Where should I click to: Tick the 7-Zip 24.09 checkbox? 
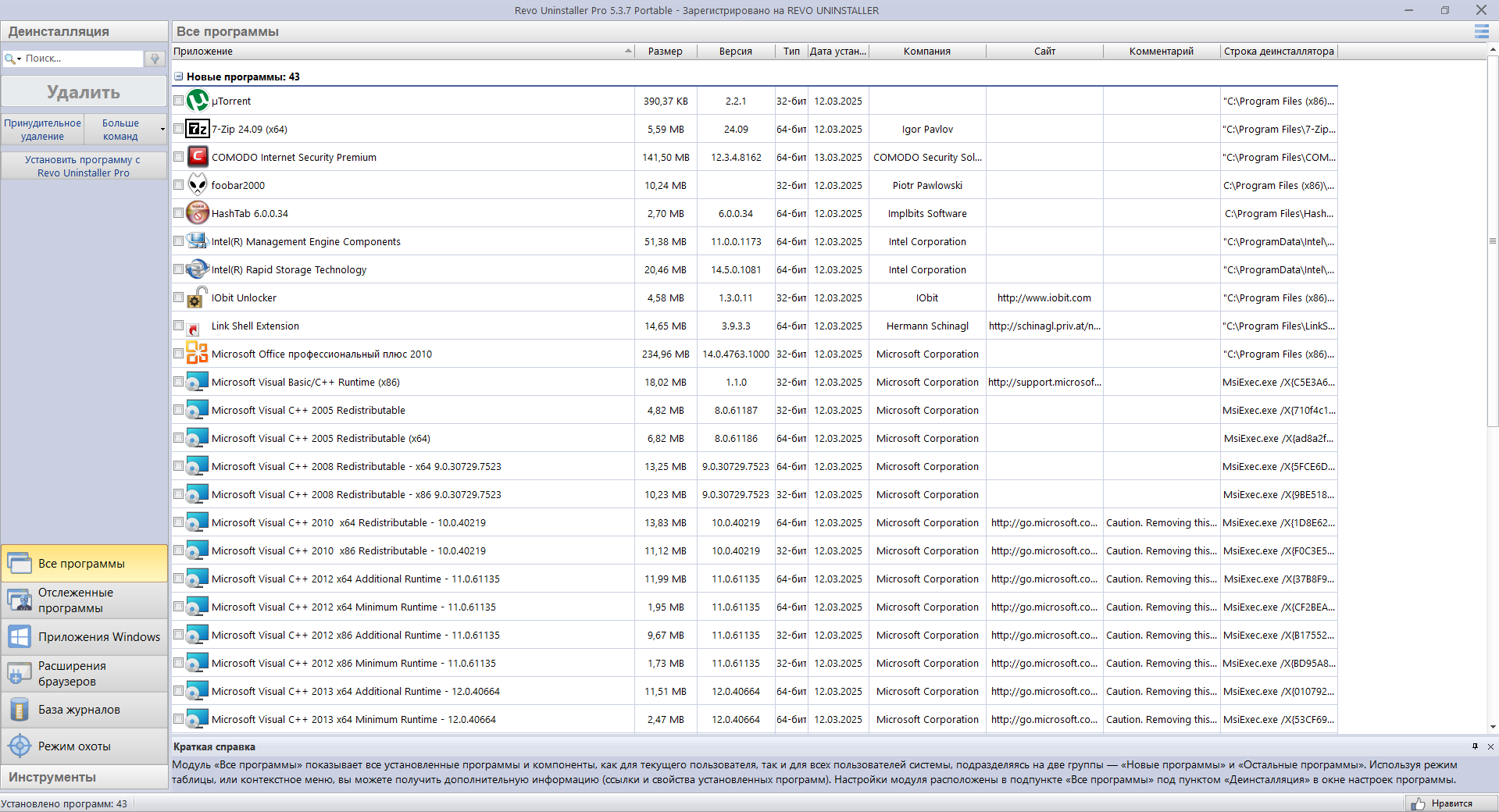tap(179, 129)
